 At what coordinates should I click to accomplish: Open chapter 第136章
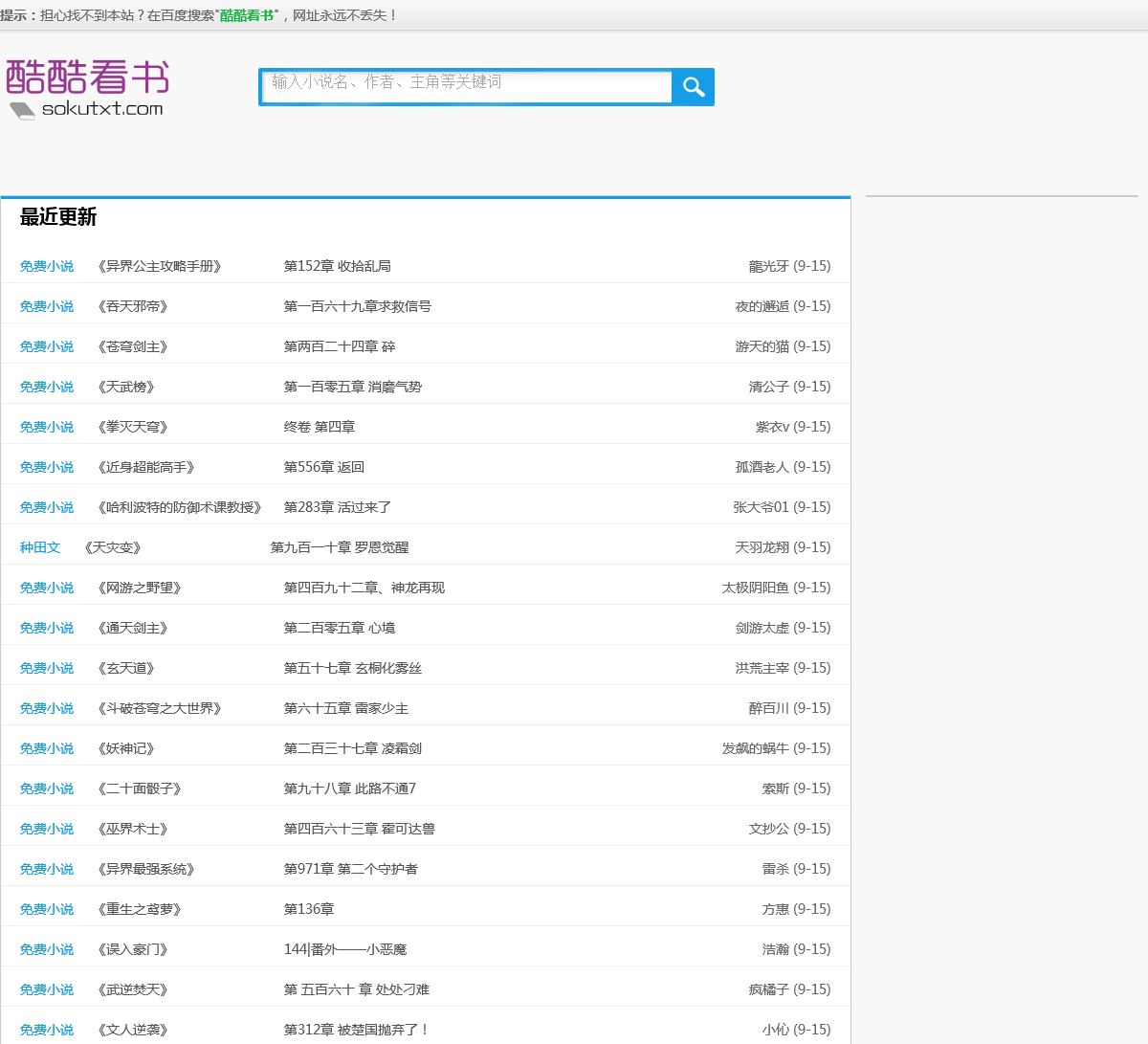pyautogui.click(x=309, y=909)
